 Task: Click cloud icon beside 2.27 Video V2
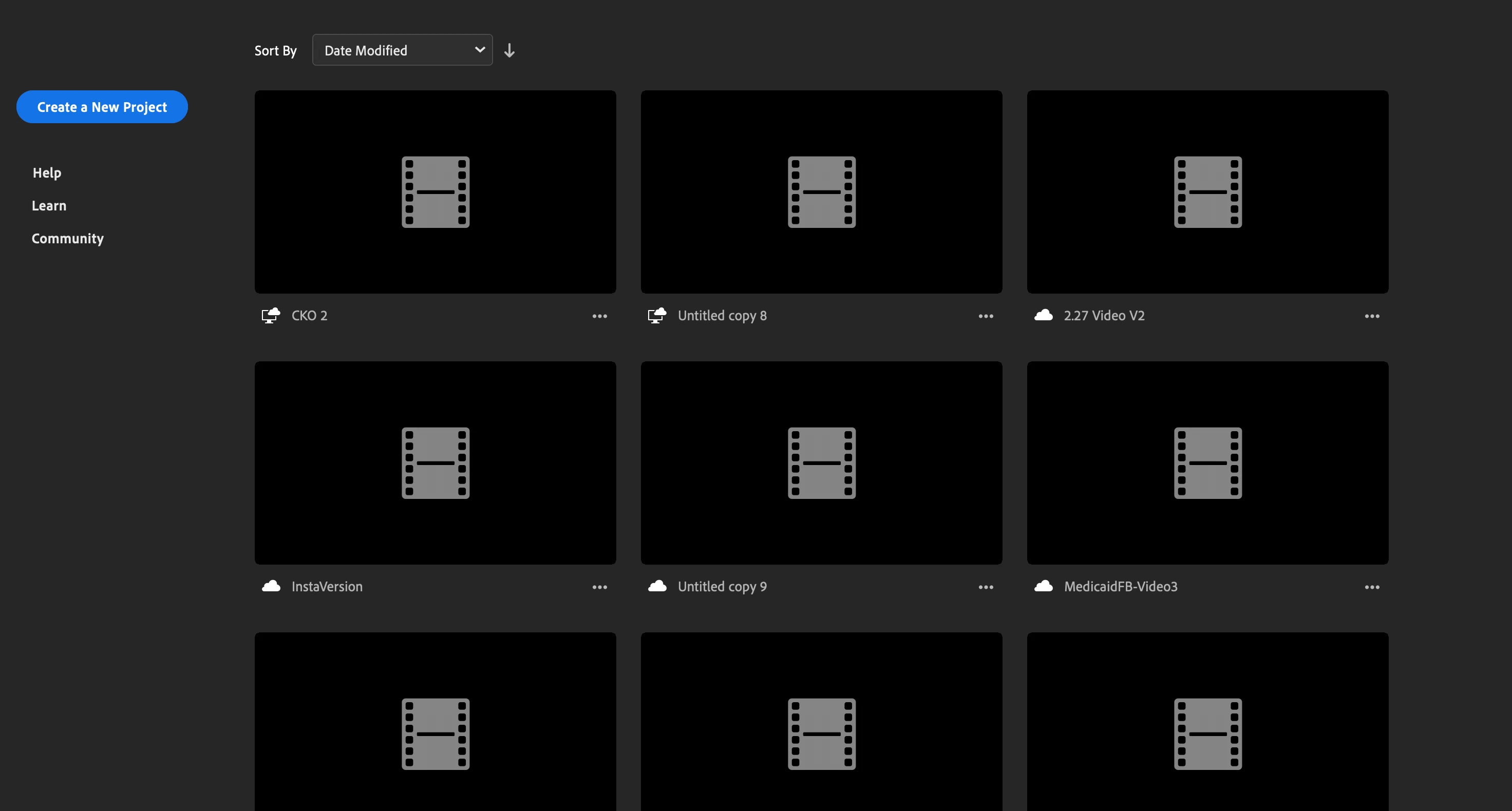click(x=1043, y=316)
